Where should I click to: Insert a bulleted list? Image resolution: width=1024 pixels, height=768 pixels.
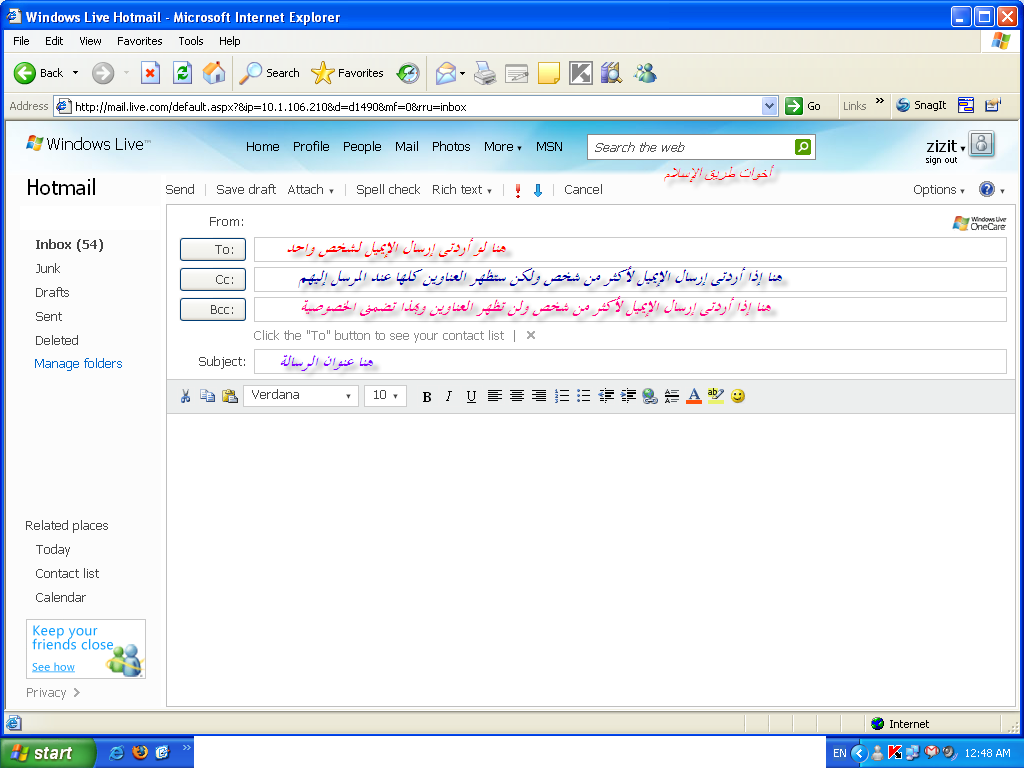point(584,396)
